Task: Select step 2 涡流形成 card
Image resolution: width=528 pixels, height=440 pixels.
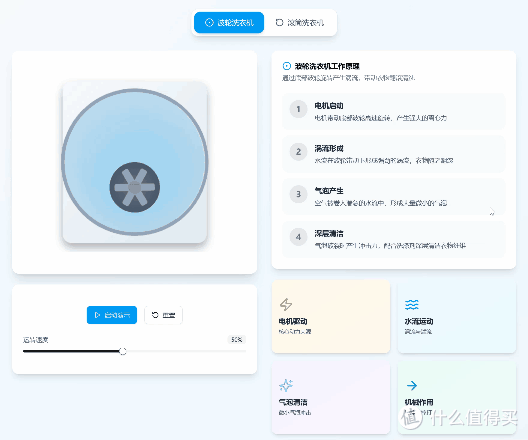Action: point(394,154)
